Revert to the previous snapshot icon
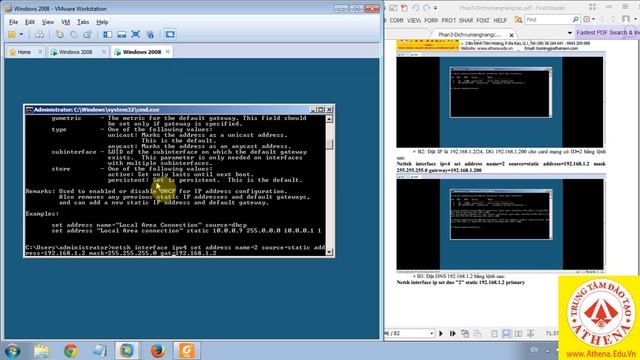This screenshot has width=640, height=360. pos(73,35)
